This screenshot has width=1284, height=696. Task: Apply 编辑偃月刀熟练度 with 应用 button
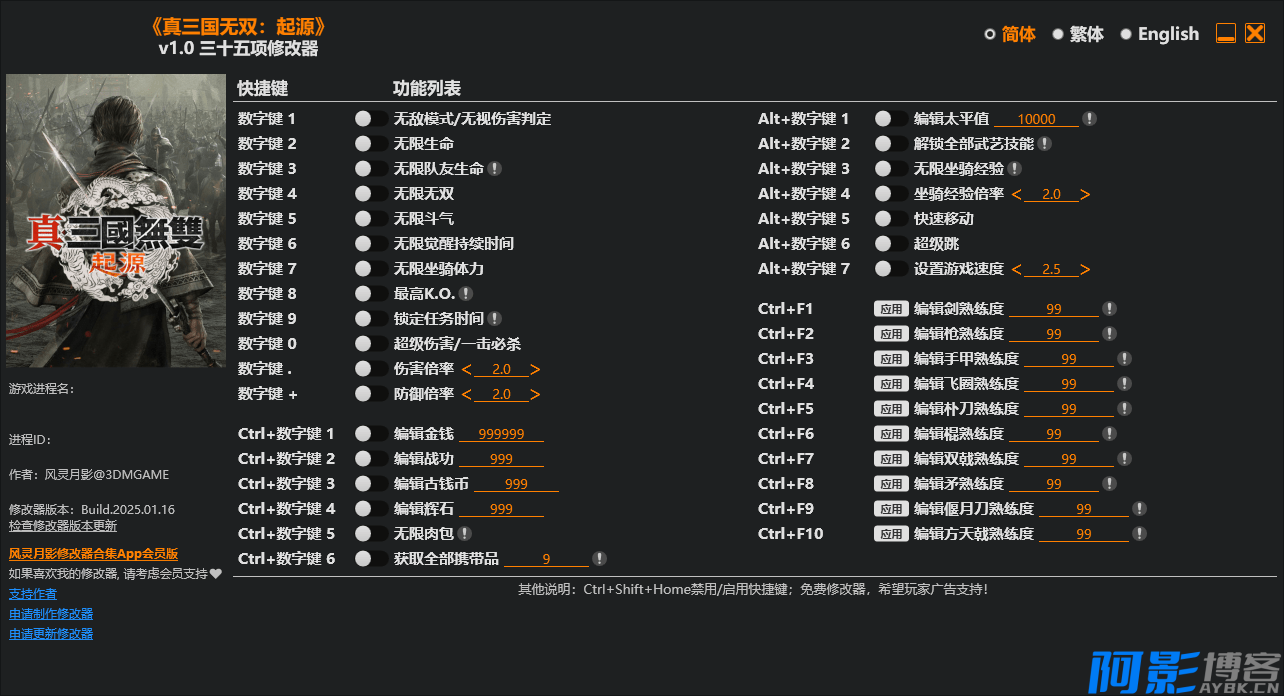(891, 509)
